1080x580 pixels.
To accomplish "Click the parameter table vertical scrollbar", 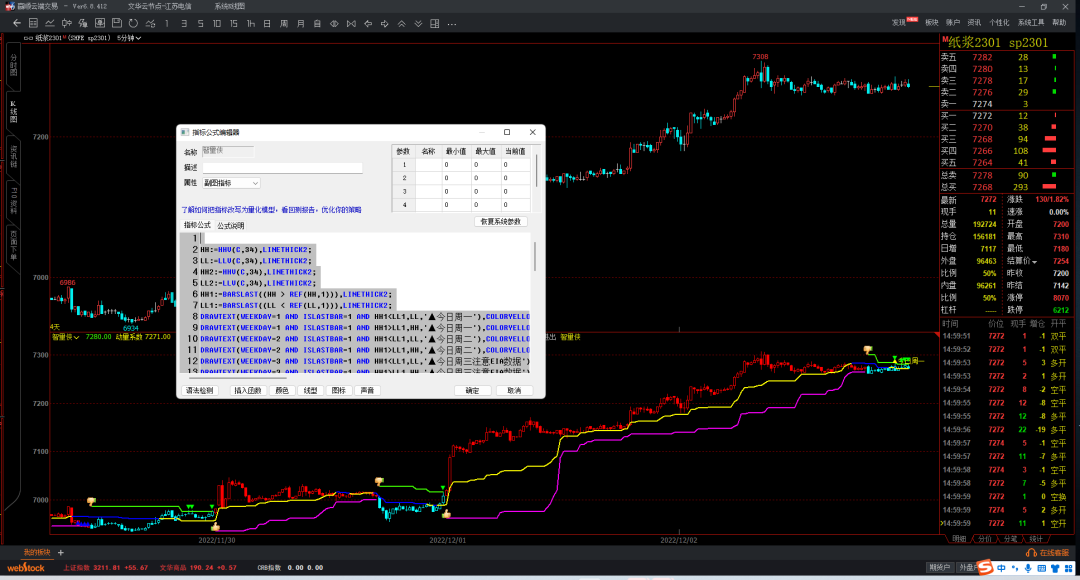I will point(536,170).
